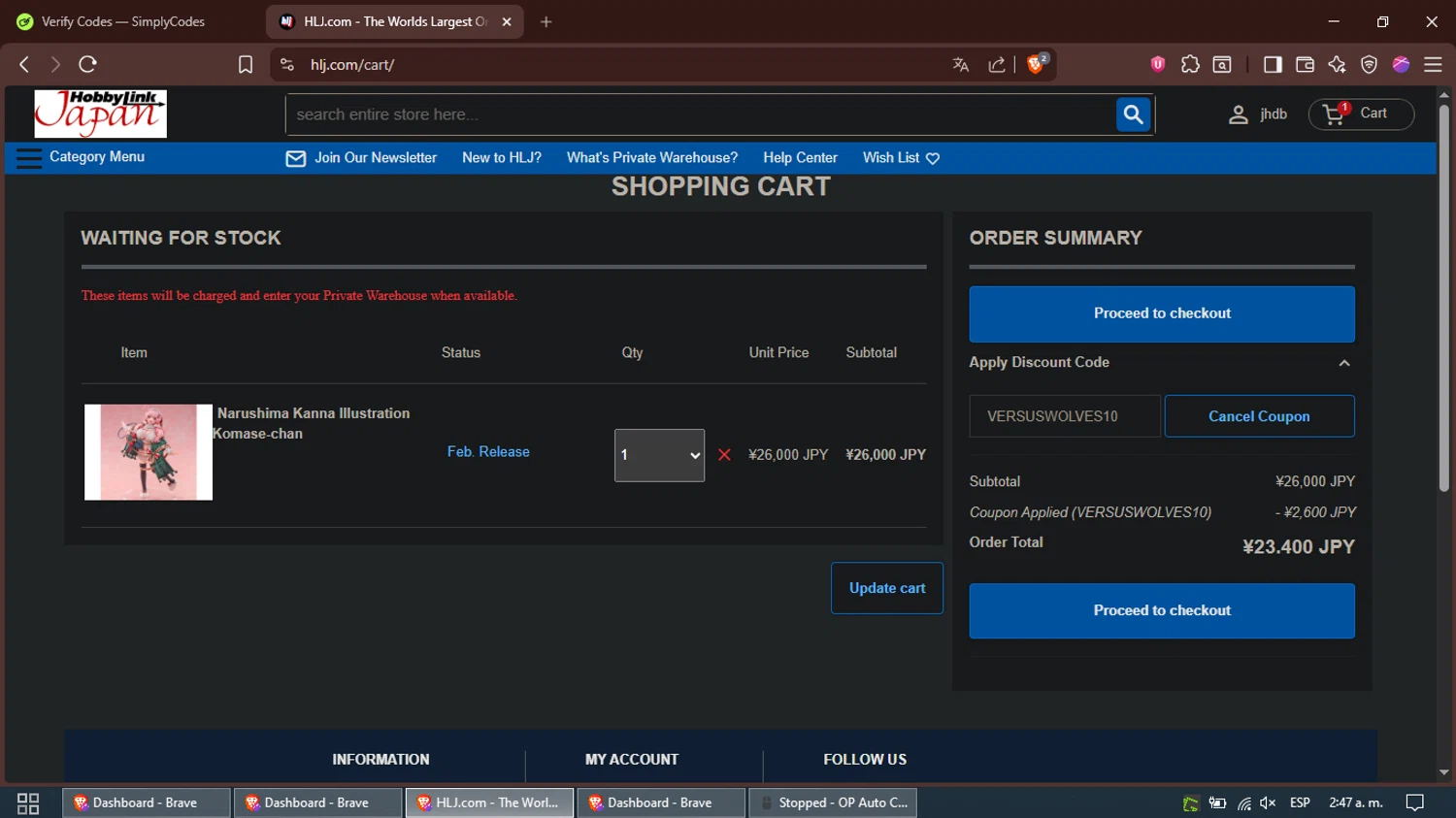Open a new browser tab with plus
This screenshot has width=1456, height=818.
click(x=546, y=21)
